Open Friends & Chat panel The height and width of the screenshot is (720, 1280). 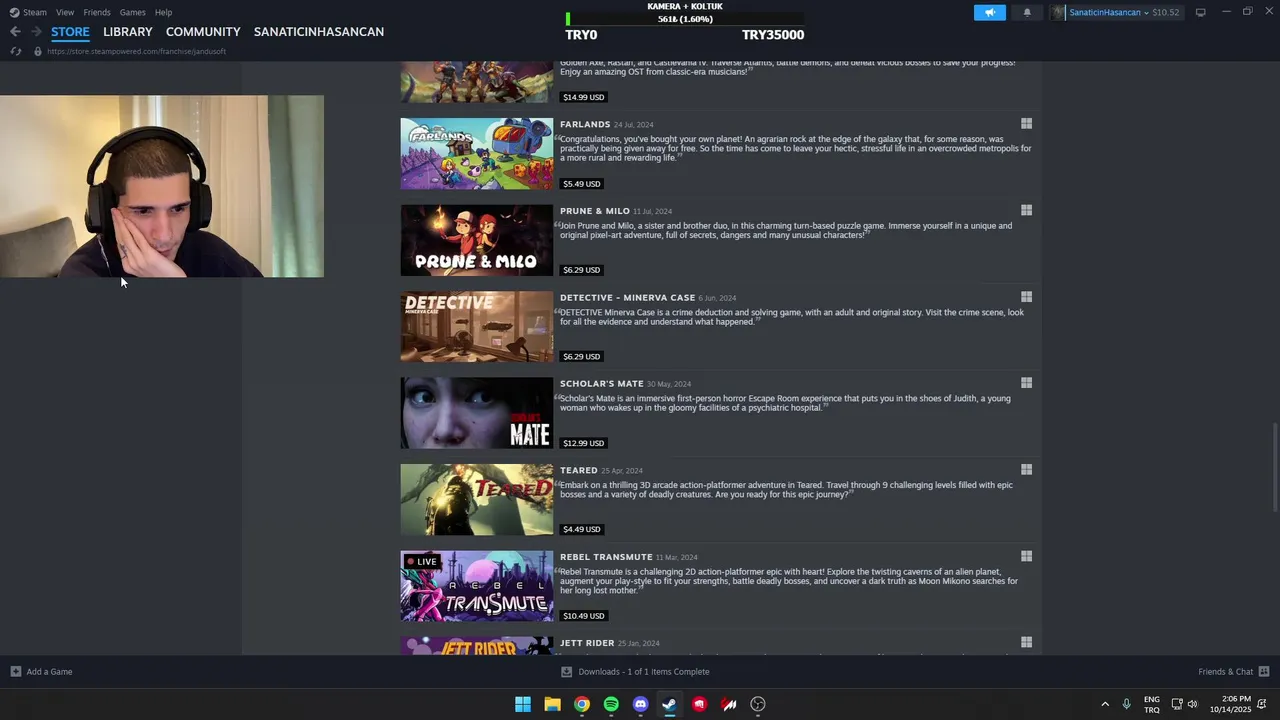1233,672
